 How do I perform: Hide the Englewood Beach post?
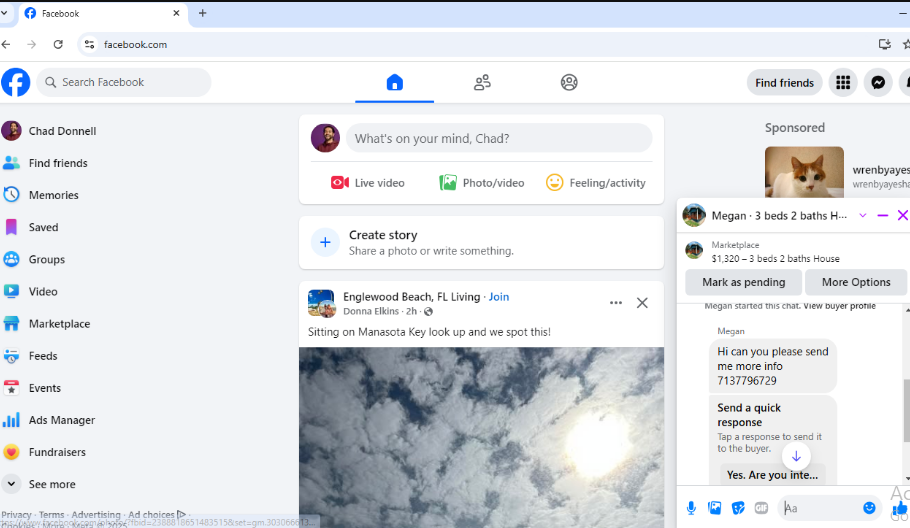pos(642,303)
